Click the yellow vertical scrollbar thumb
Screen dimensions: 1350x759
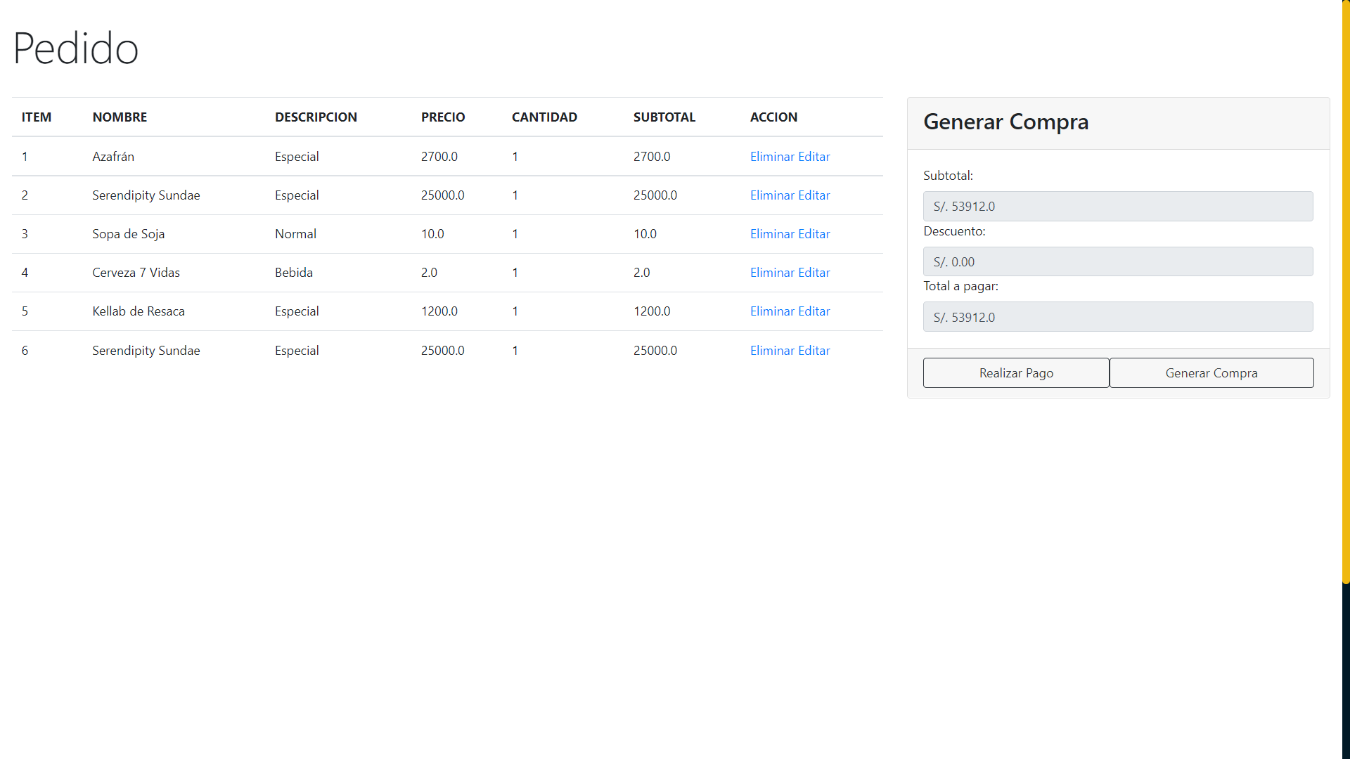point(1345,290)
